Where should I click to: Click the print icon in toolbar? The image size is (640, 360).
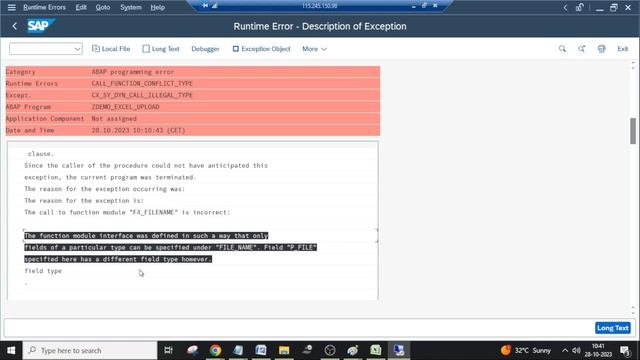[602, 49]
